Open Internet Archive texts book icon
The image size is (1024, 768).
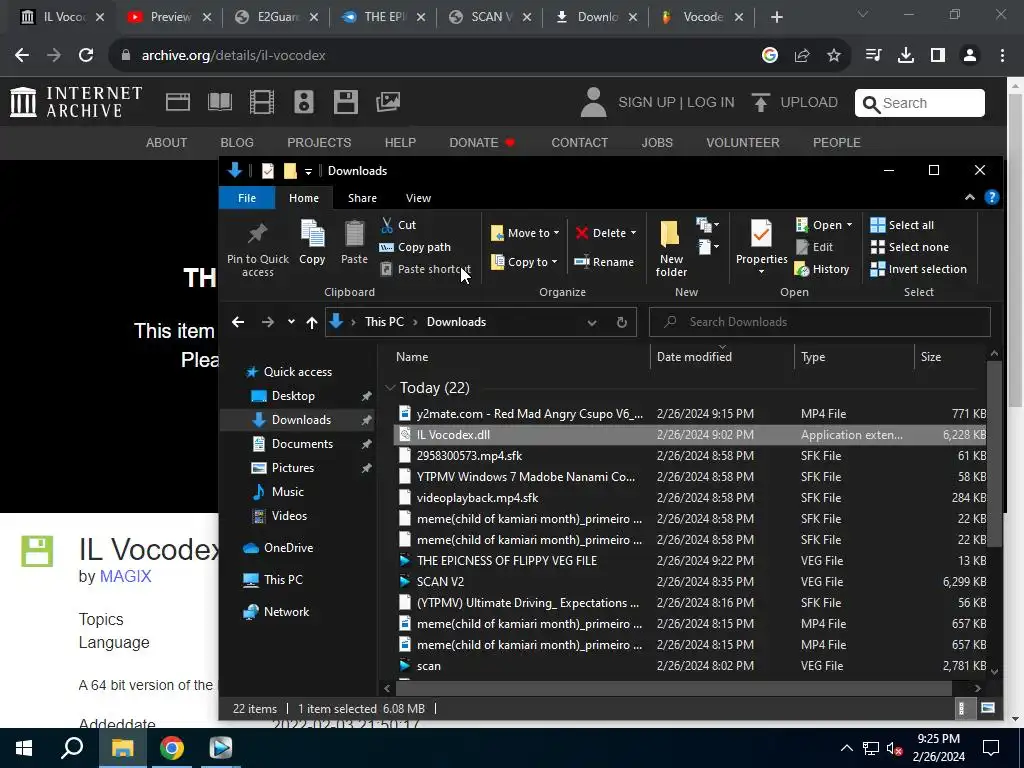click(x=219, y=102)
